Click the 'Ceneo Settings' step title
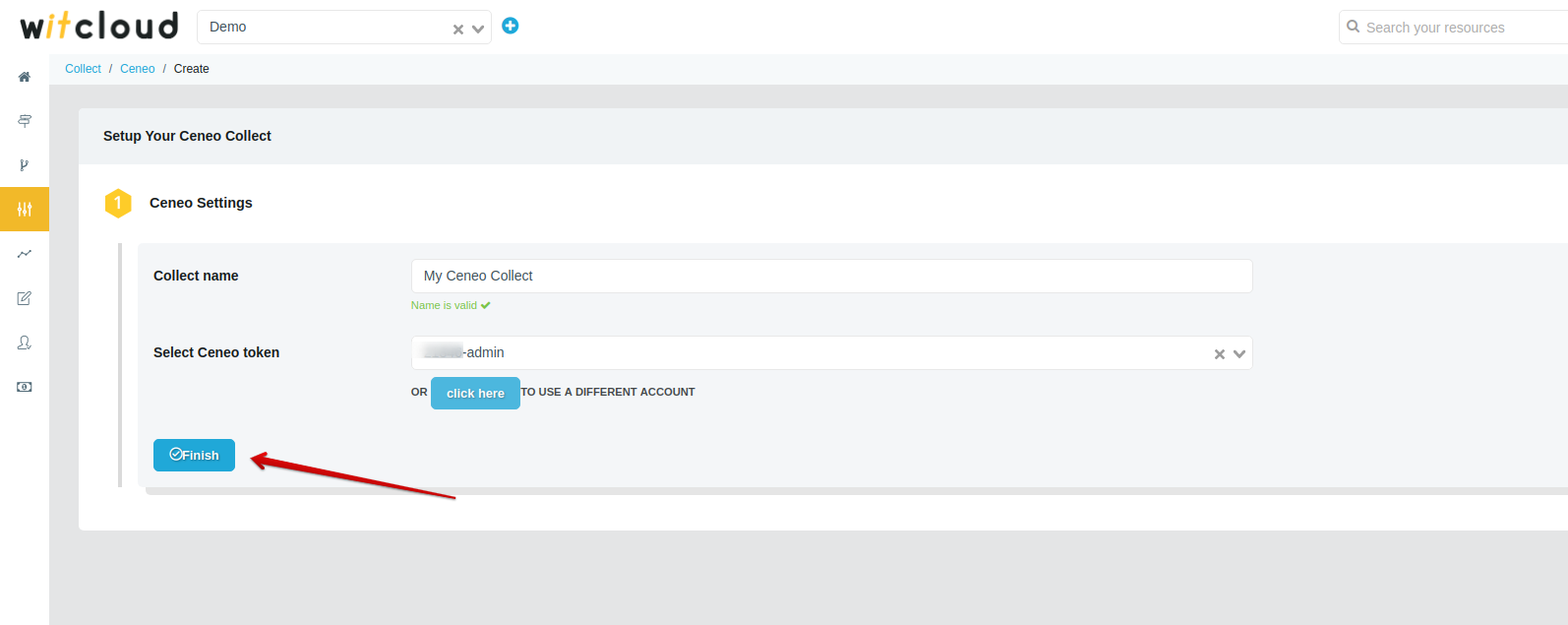Image resolution: width=1568 pixels, height=625 pixels. pyautogui.click(x=201, y=203)
